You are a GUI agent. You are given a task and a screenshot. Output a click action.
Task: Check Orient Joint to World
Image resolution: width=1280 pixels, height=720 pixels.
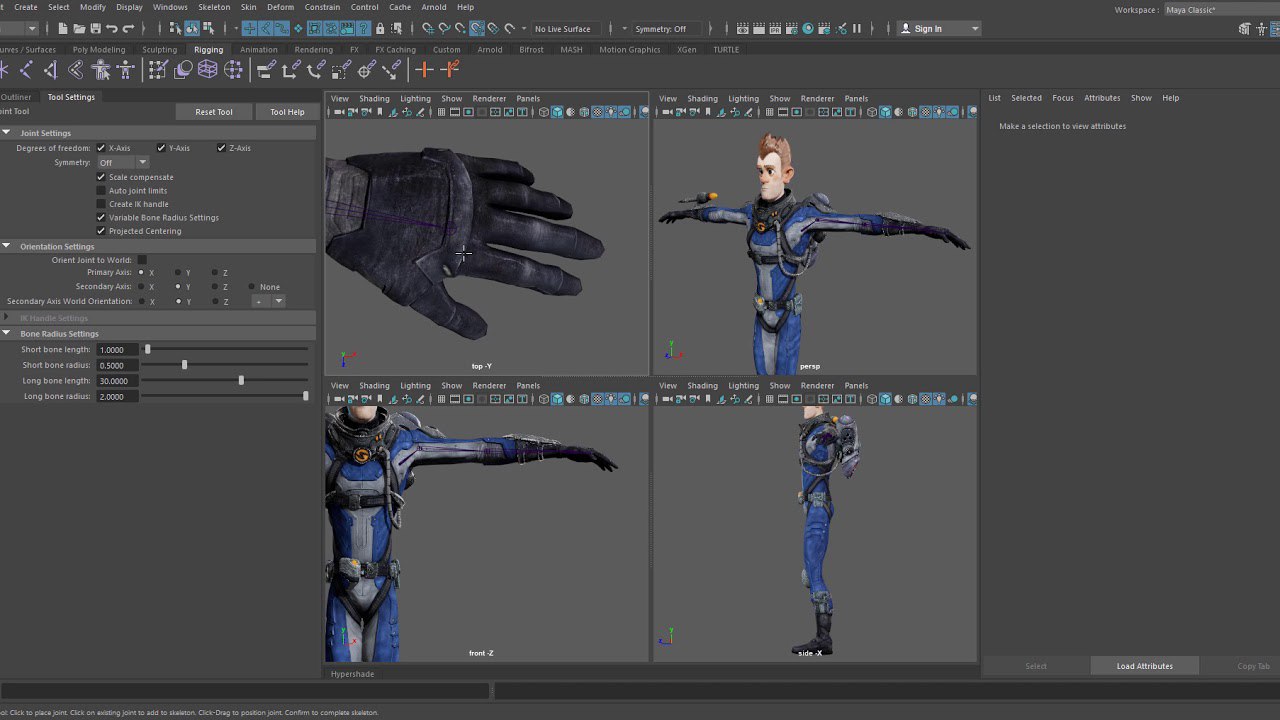coord(142,260)
